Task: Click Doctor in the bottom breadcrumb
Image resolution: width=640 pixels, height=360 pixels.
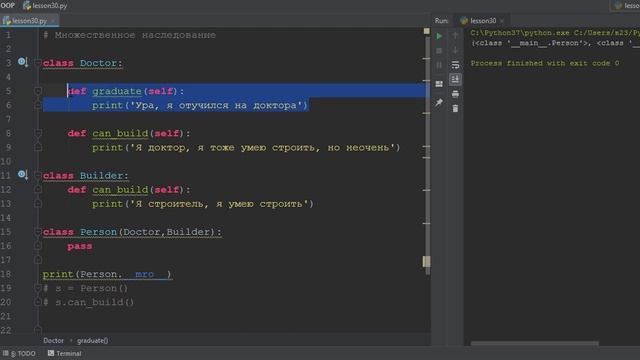Action: pyautogui.click(x=53, y=340)
